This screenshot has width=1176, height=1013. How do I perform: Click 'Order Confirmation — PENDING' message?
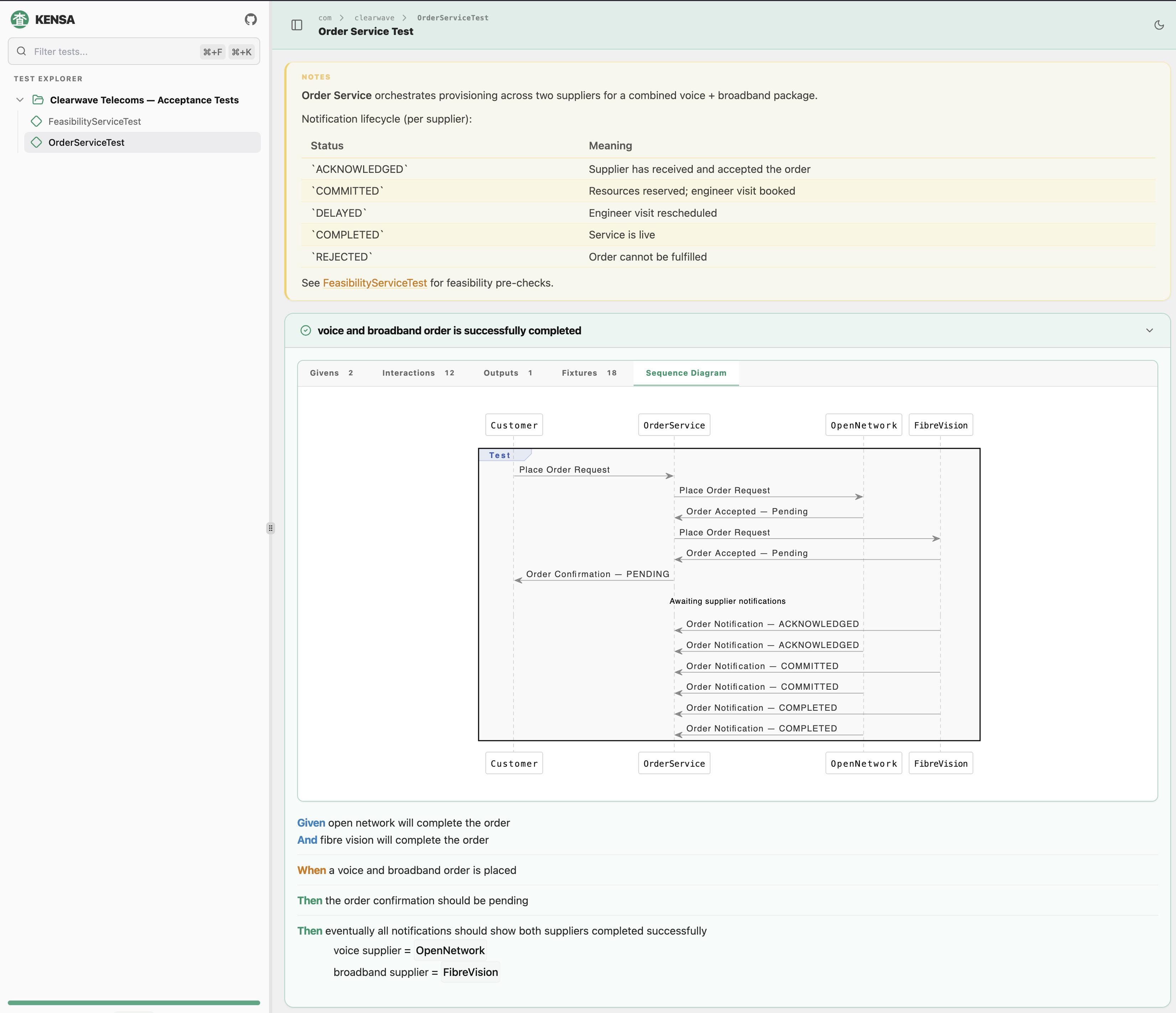click(x=598, y=574)
